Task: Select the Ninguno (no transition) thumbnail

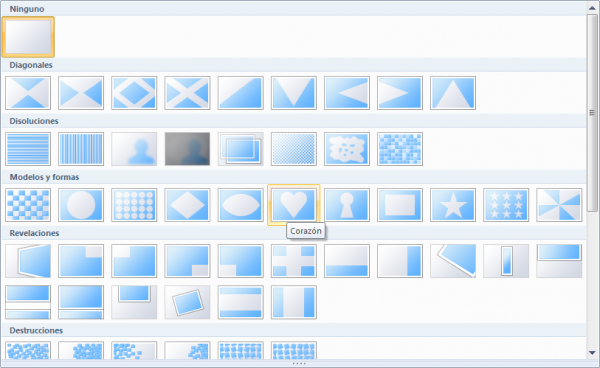Action: [x=28, y=37]
